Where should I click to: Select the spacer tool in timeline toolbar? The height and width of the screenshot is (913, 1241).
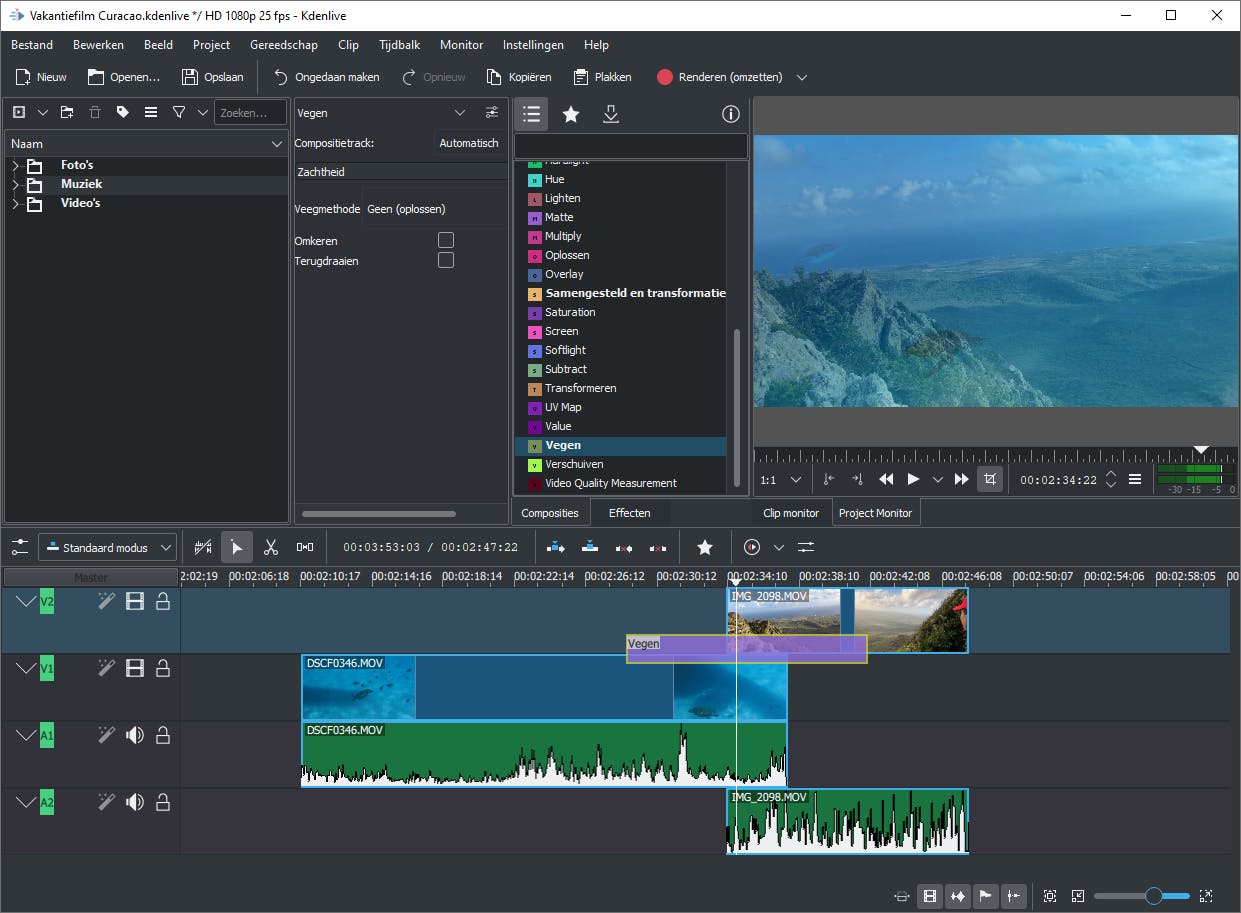point(305,547)
